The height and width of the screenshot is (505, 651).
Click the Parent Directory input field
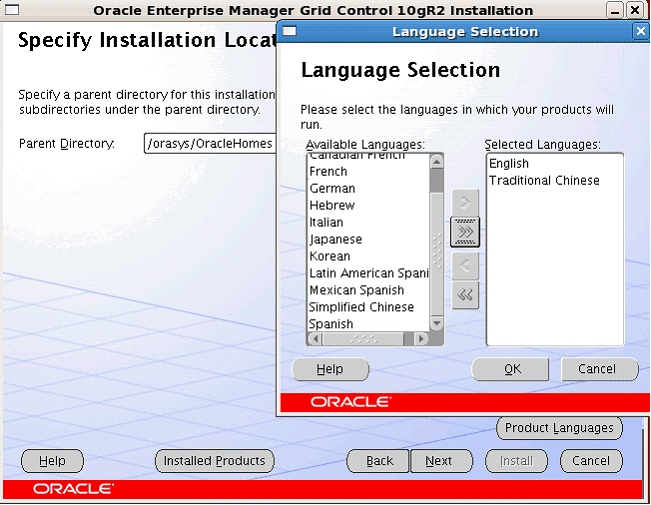click(x=210, y=144)
